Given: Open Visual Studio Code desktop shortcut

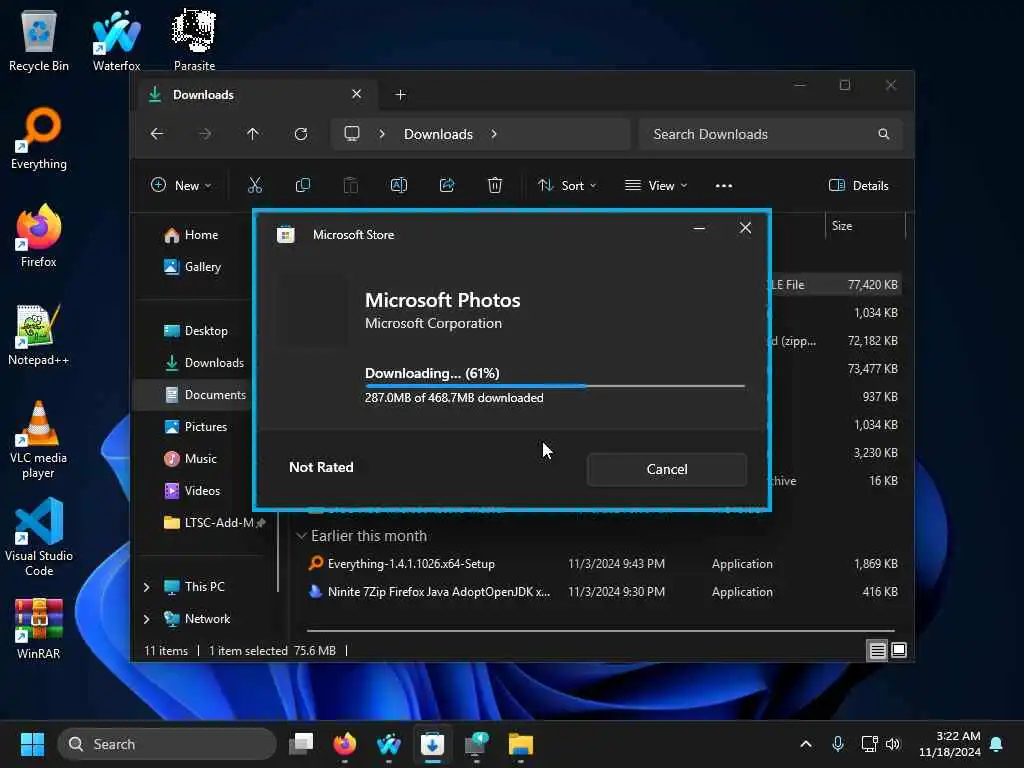Looking at the screenshot, I should point(39,538).
